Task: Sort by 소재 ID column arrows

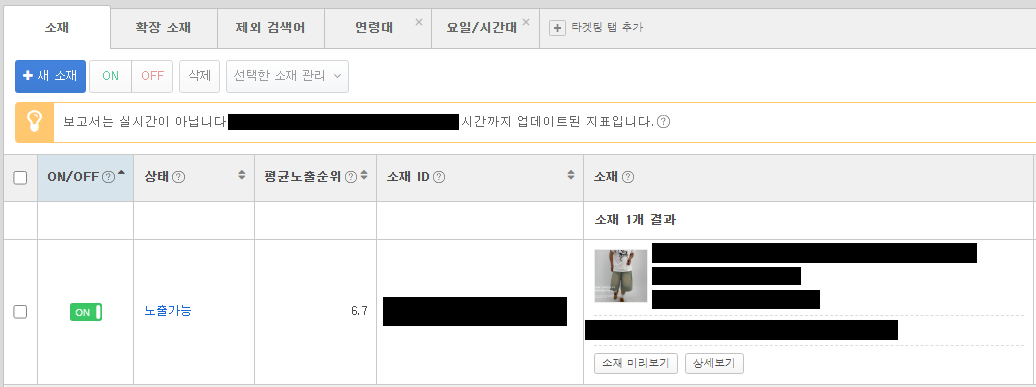Action: point(571,176)
